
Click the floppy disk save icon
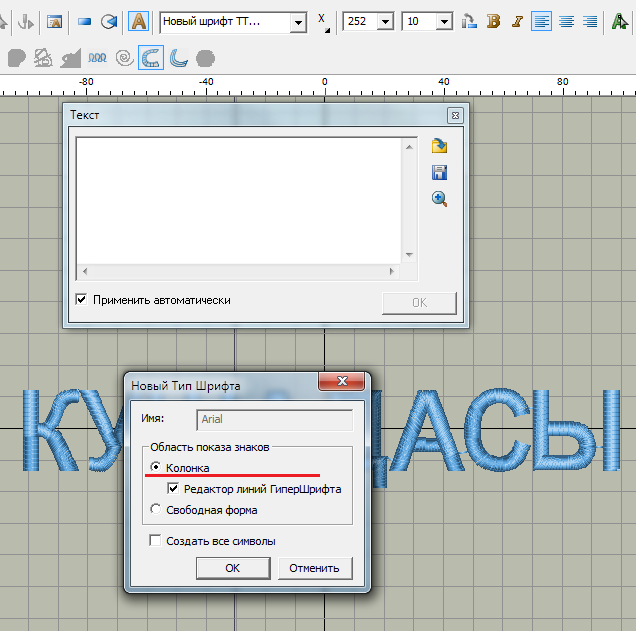(439, 172)
